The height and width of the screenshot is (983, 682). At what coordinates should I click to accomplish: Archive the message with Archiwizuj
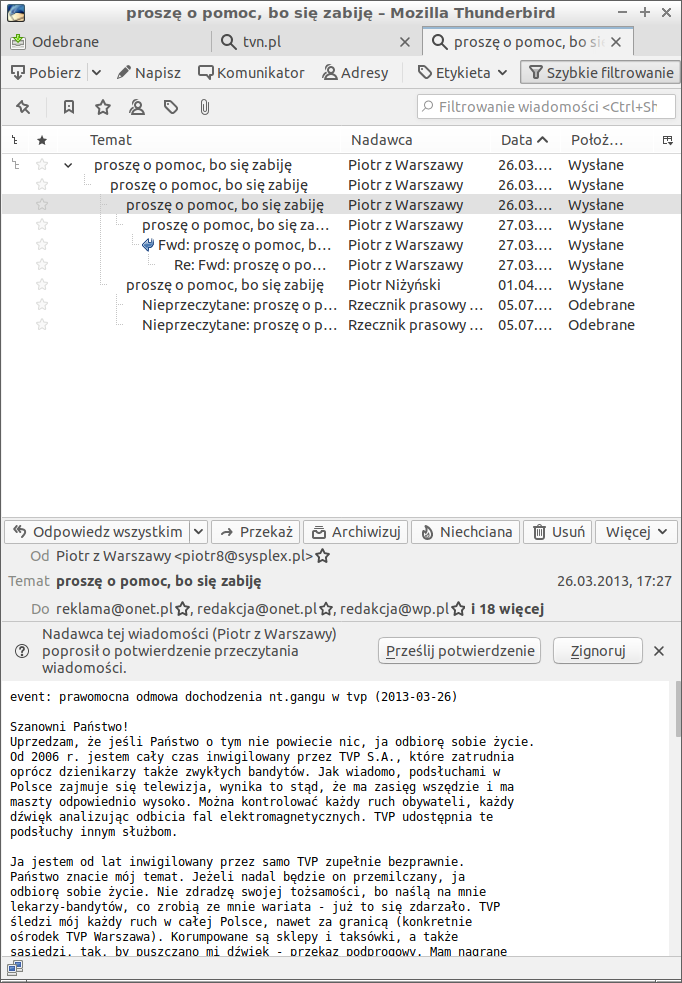[x=356, y=532]
